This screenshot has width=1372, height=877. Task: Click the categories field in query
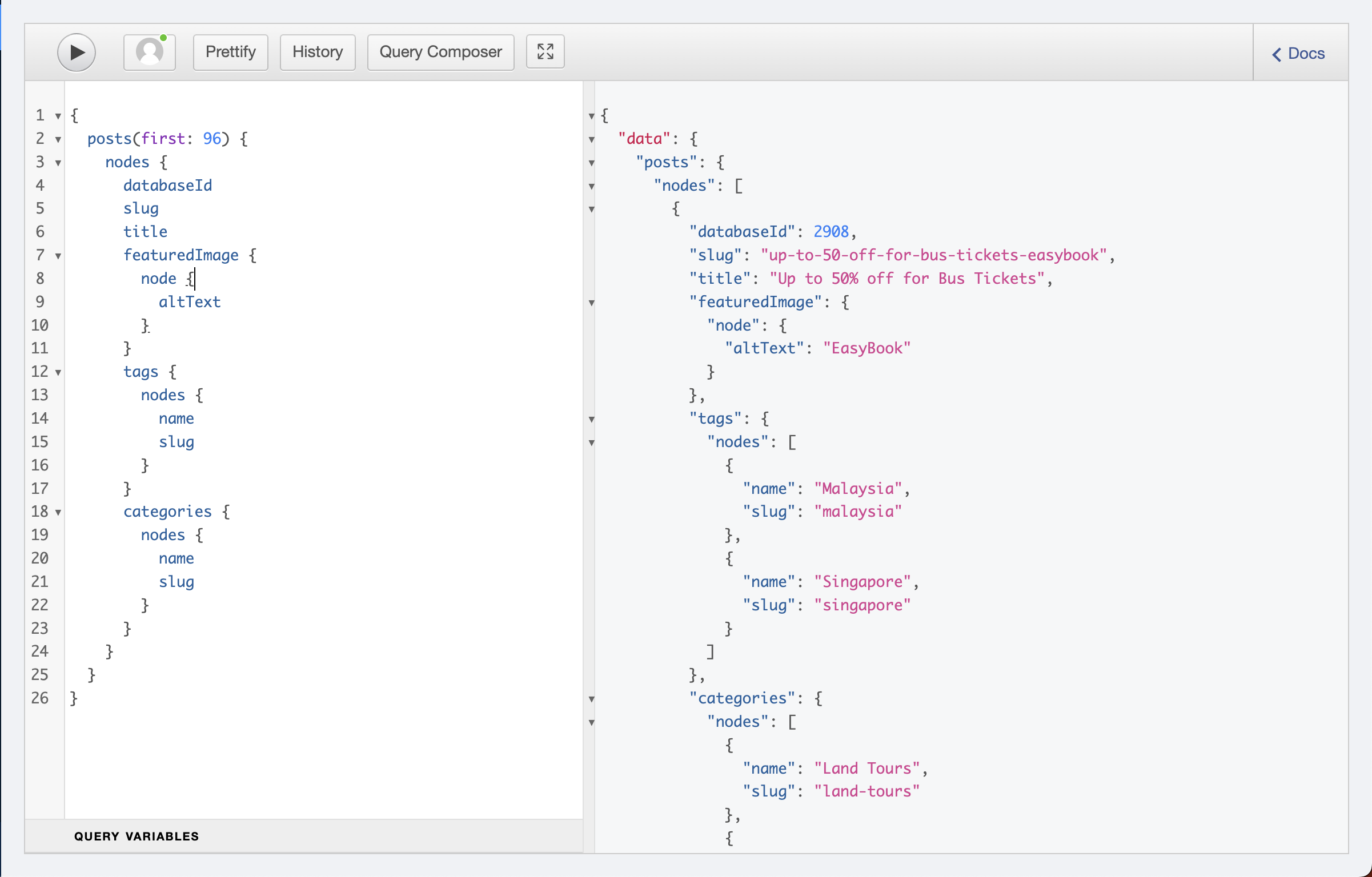(167, 512)
